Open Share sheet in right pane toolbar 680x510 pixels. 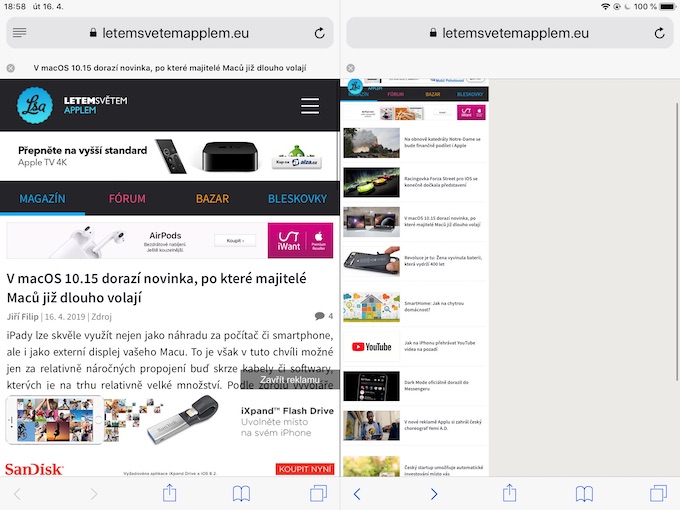510,493
